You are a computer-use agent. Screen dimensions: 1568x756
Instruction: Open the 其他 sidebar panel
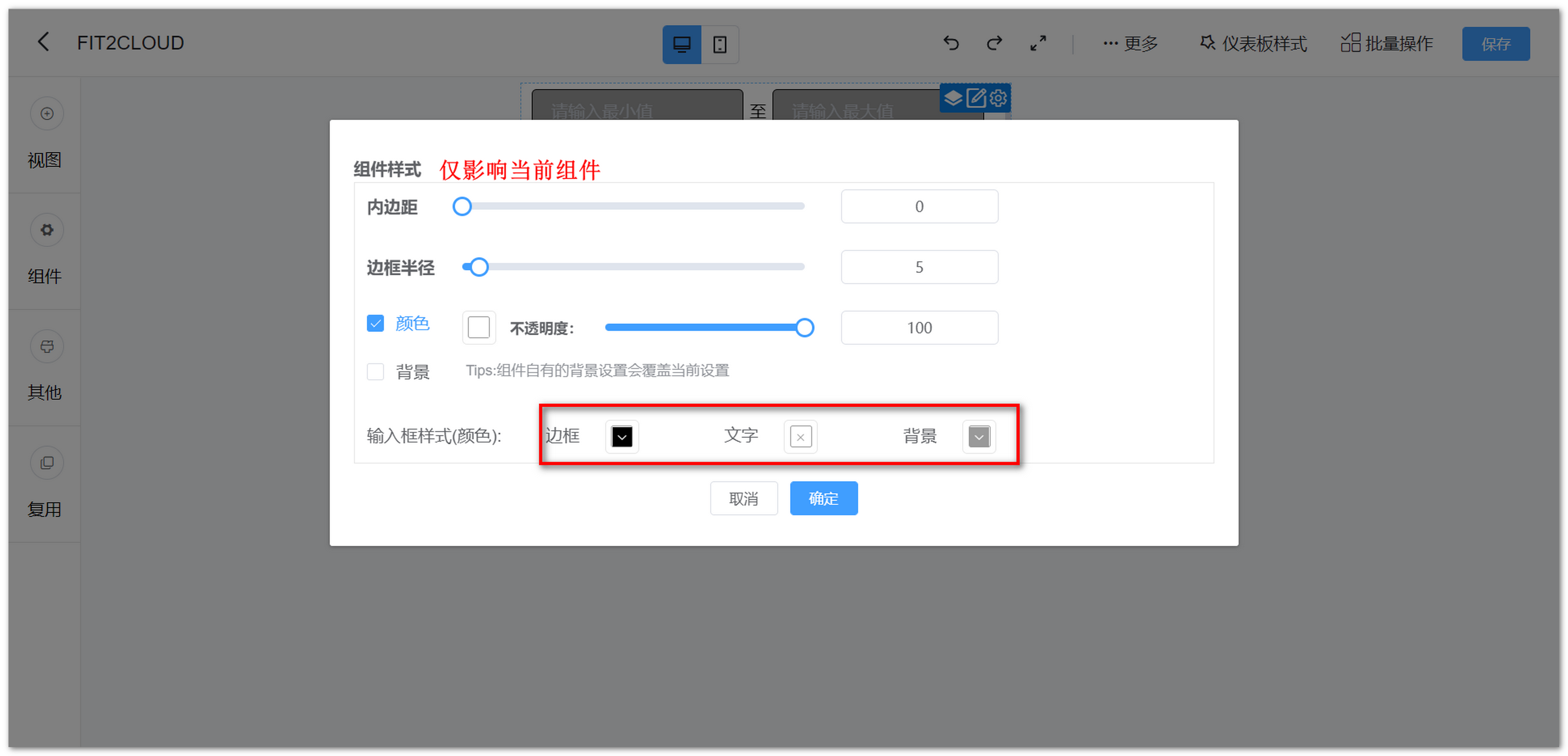44,367
